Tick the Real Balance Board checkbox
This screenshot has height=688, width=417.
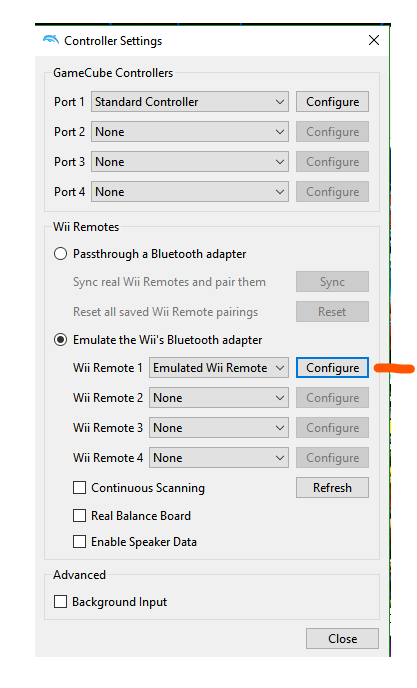[x=79, y=515]
